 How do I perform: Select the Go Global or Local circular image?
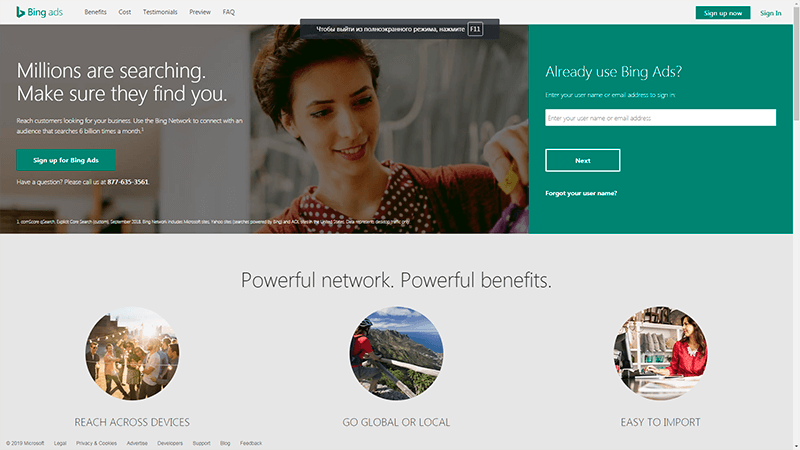396,353
